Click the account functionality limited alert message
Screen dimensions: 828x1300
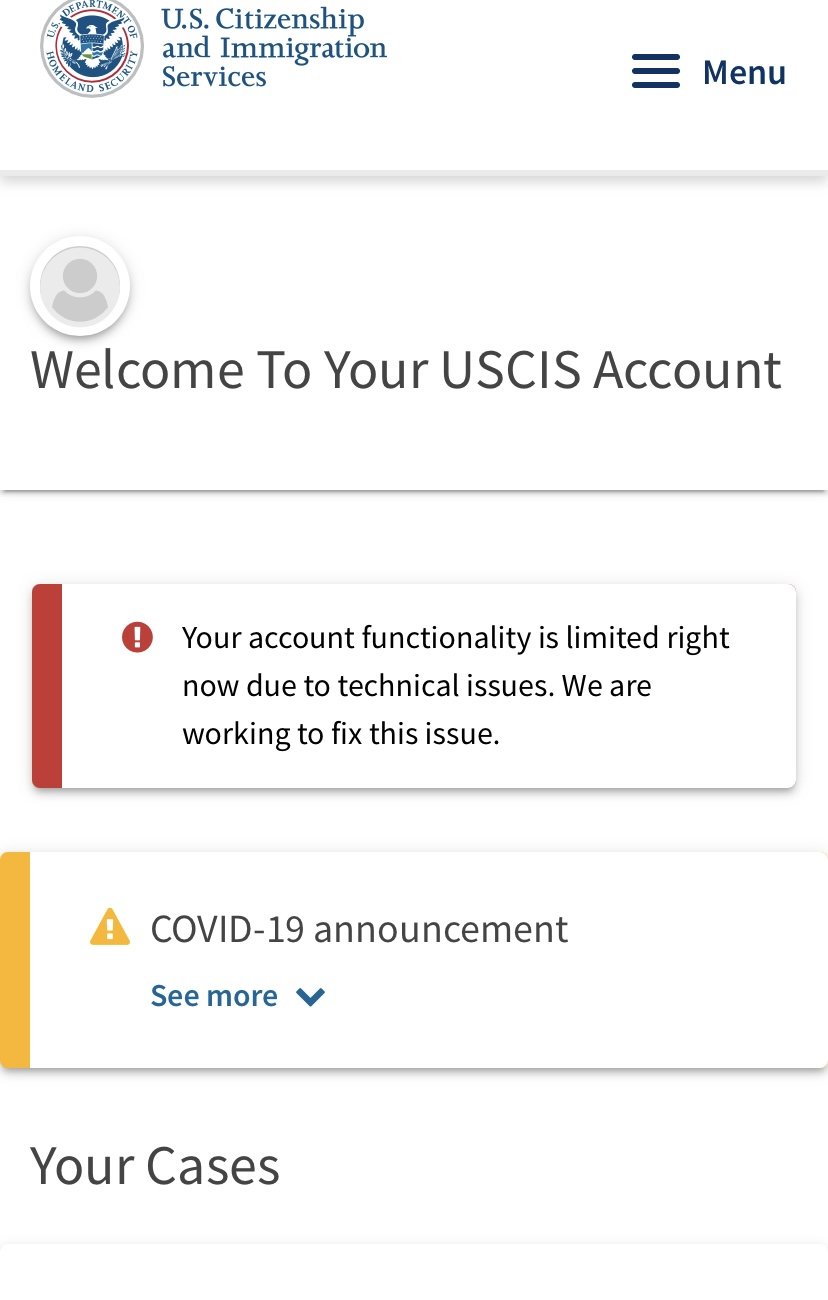(x=456, y=686)
